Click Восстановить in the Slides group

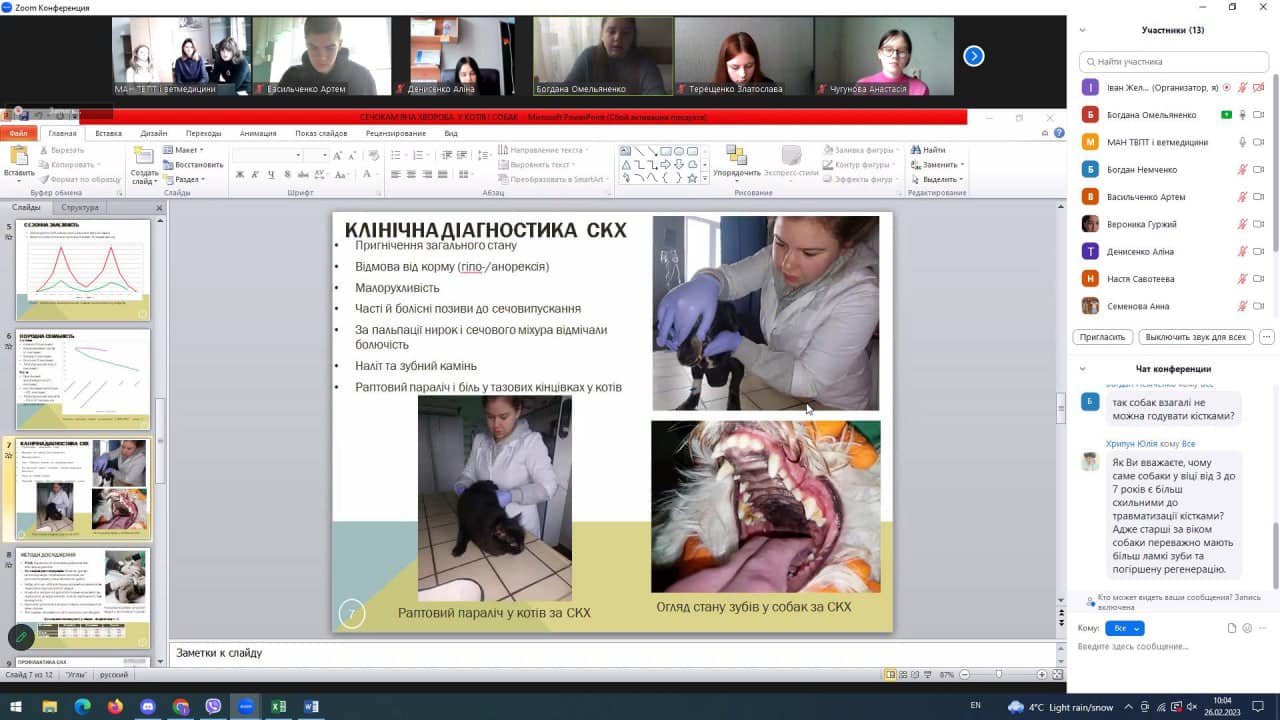(192, 164)
